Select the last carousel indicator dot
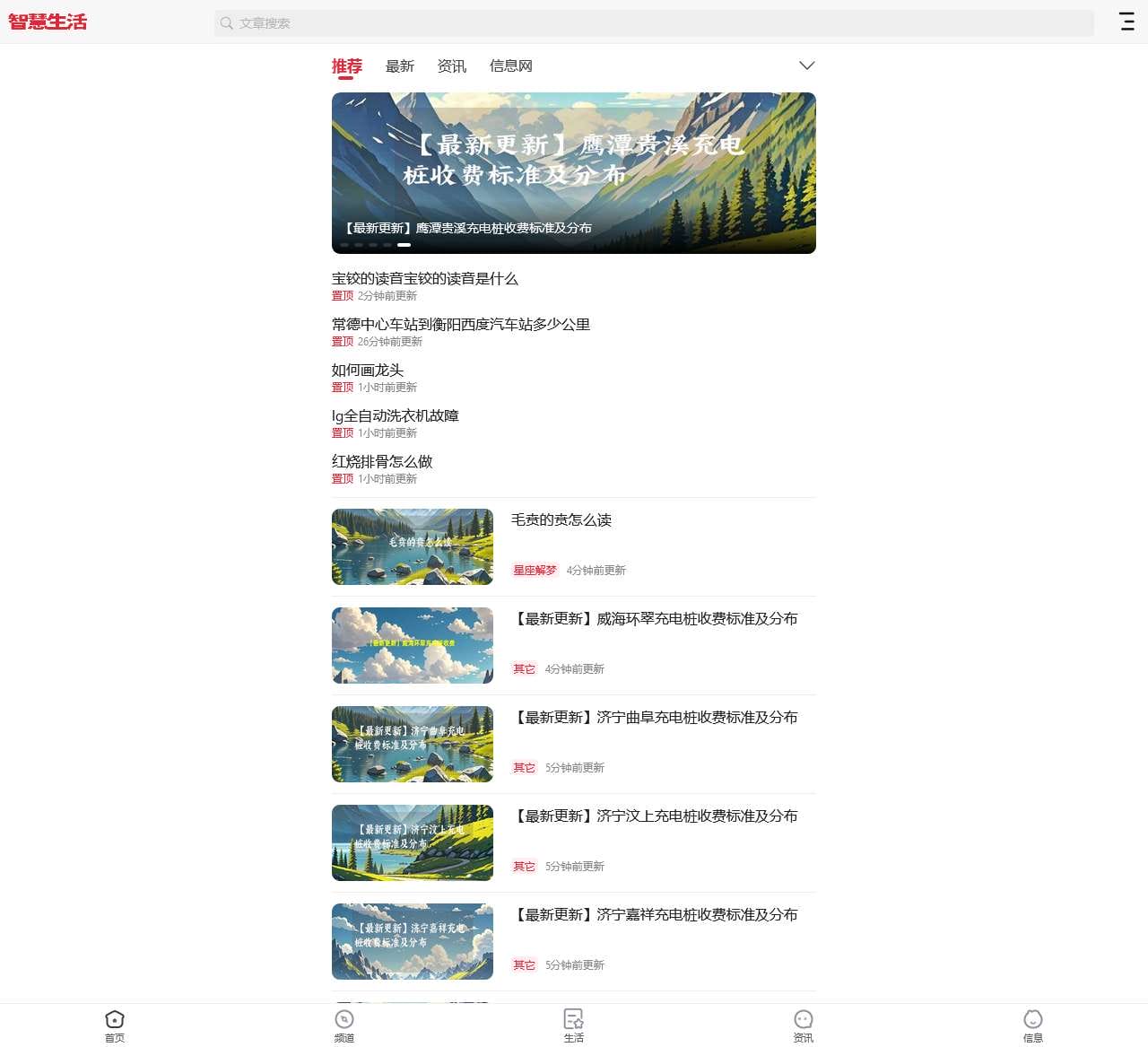The width and height of the screenshot is (1148, 1047). coord(404,244)
